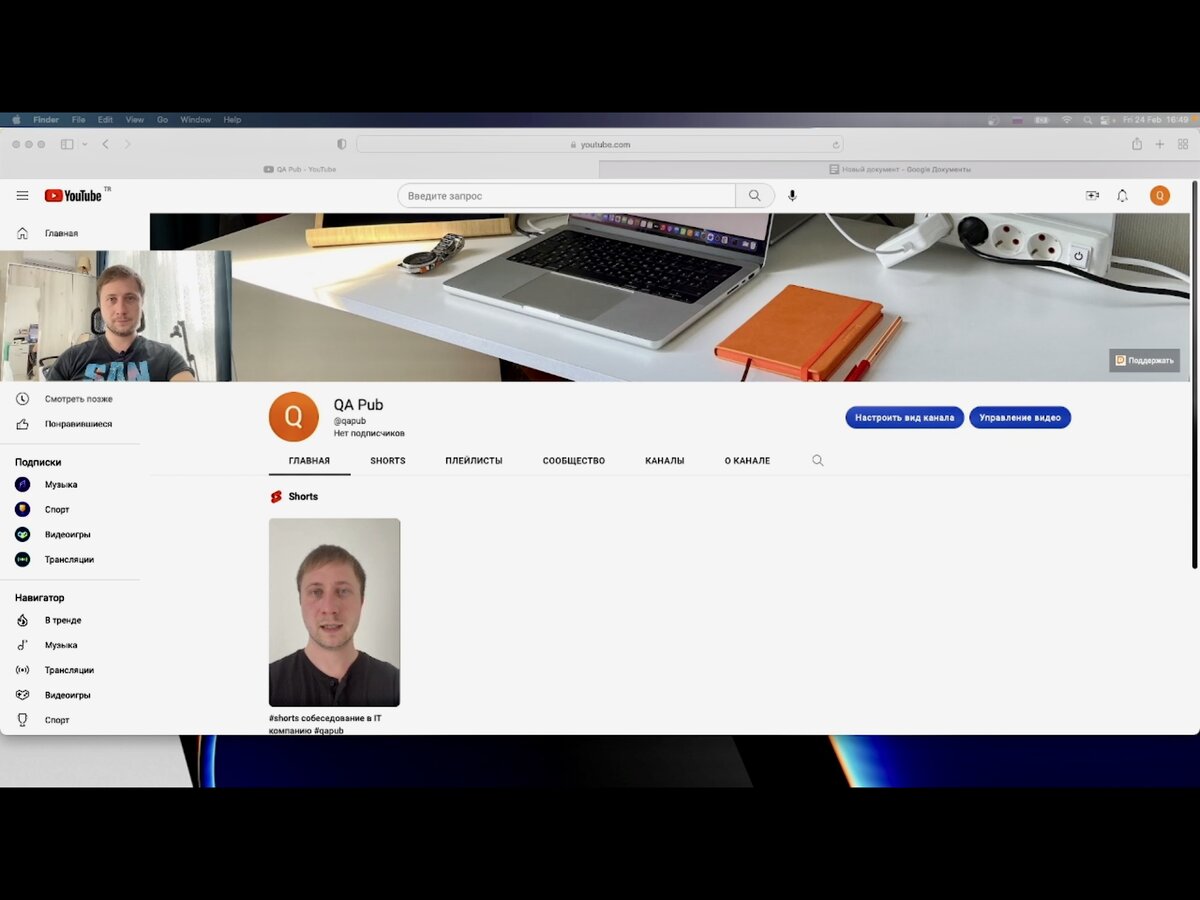Click the youtube.com address bar
The image size is (1200, 900).
(x=600, y=144)
